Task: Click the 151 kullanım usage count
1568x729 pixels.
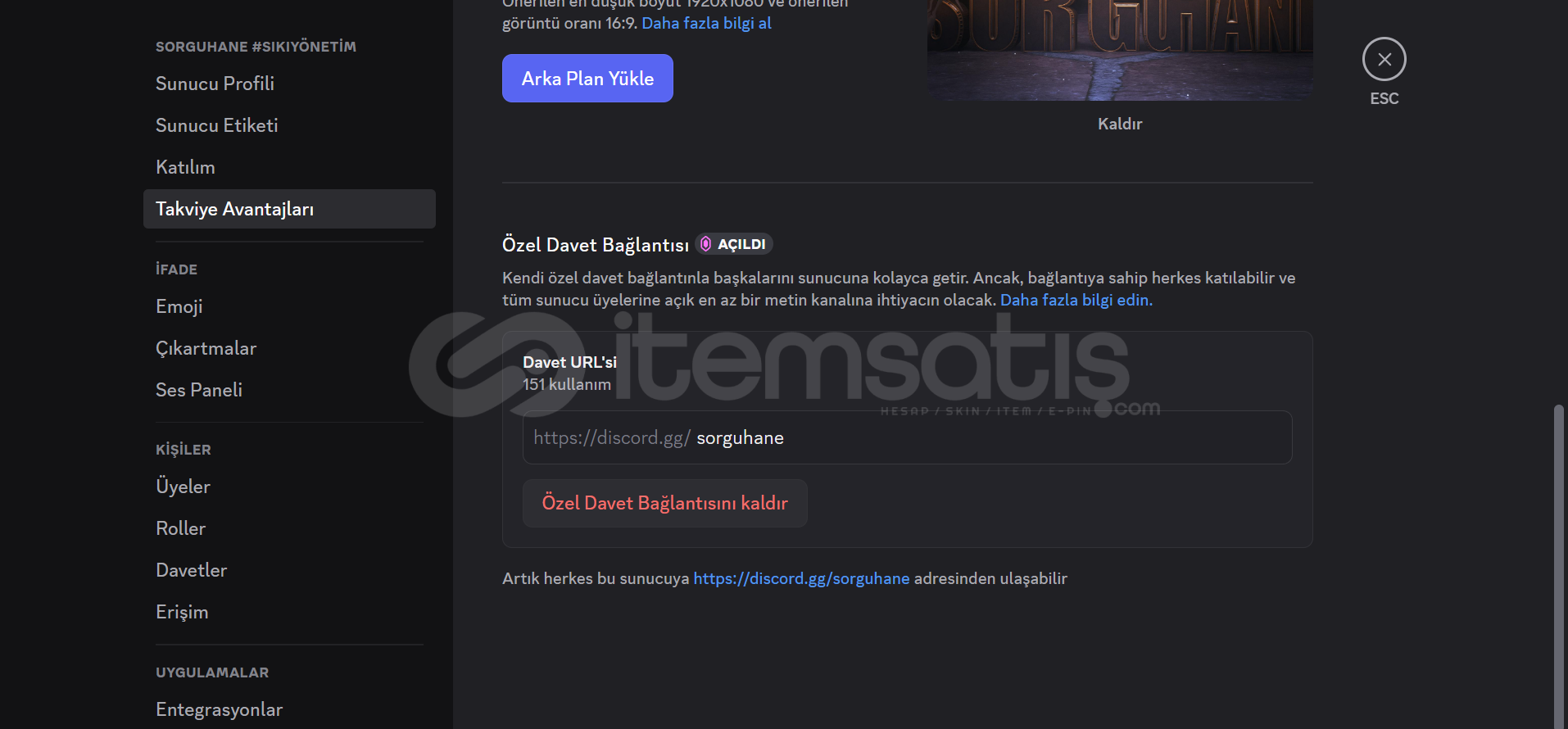Action: point(567,384)
